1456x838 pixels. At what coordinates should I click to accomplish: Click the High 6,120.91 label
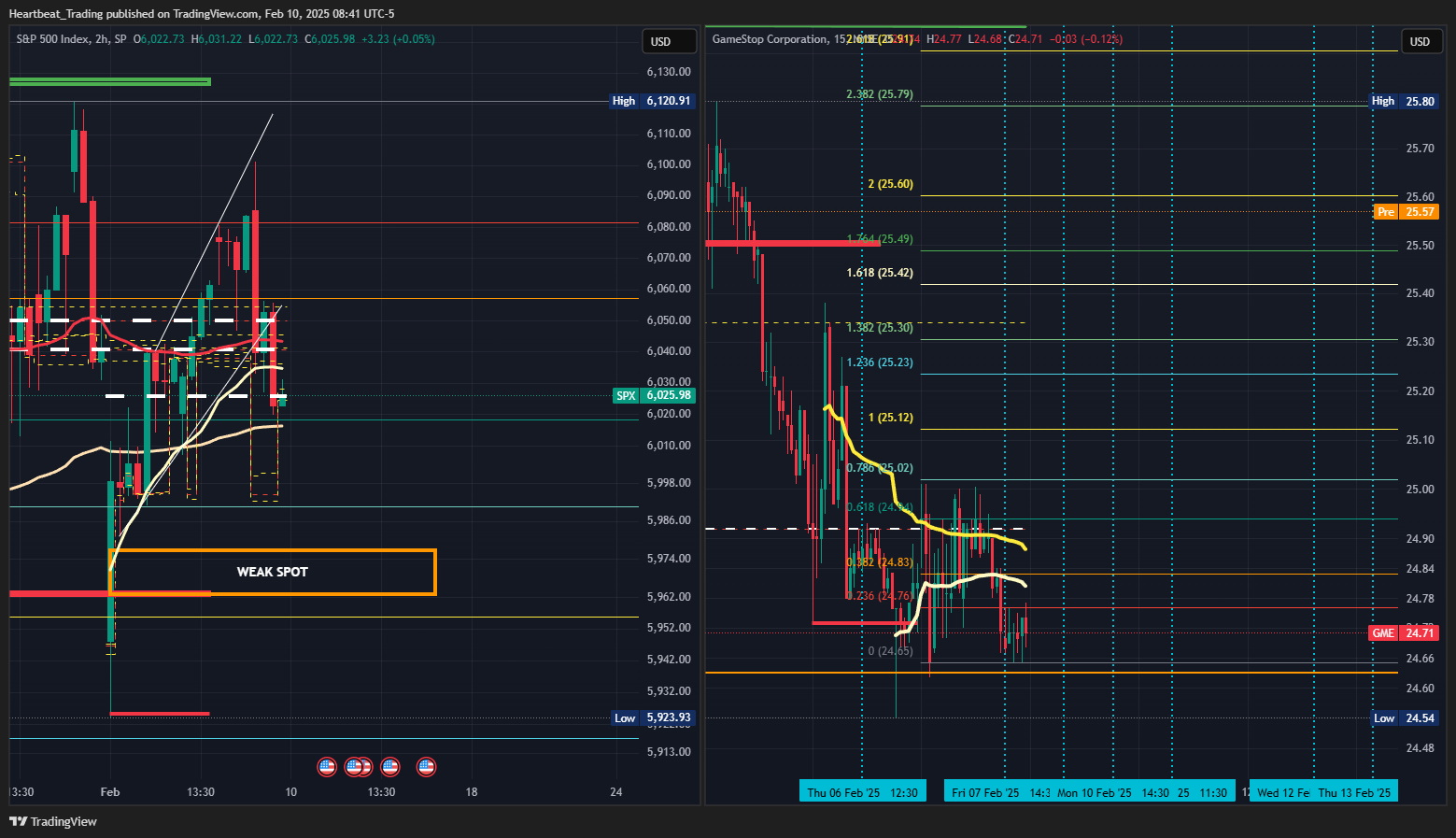653,101
